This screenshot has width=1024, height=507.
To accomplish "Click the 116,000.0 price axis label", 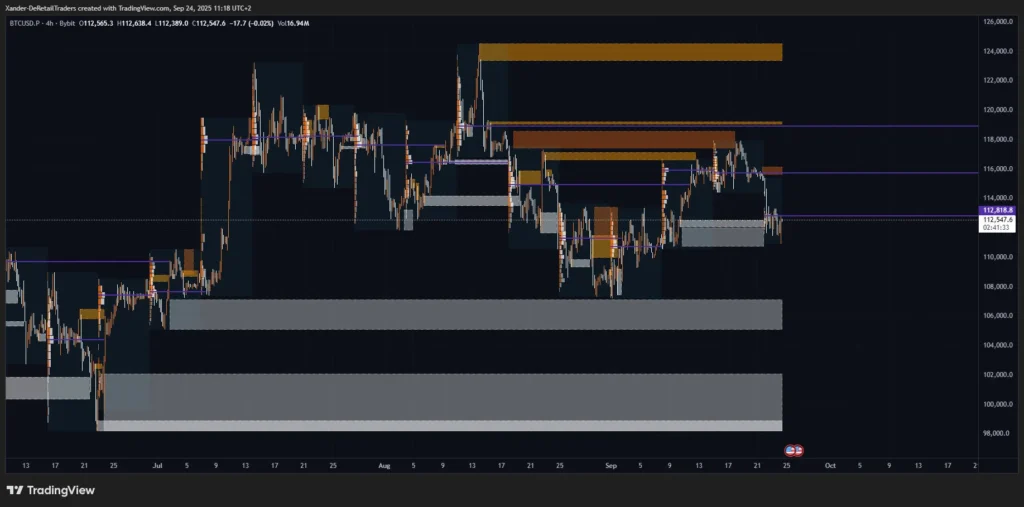I will click(x=997, y=169).
